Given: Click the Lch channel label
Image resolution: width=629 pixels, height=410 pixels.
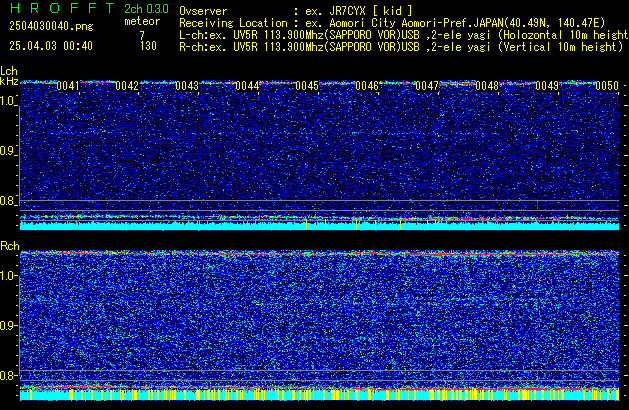Looking at the screenshot, I should (x=9, y=71).
